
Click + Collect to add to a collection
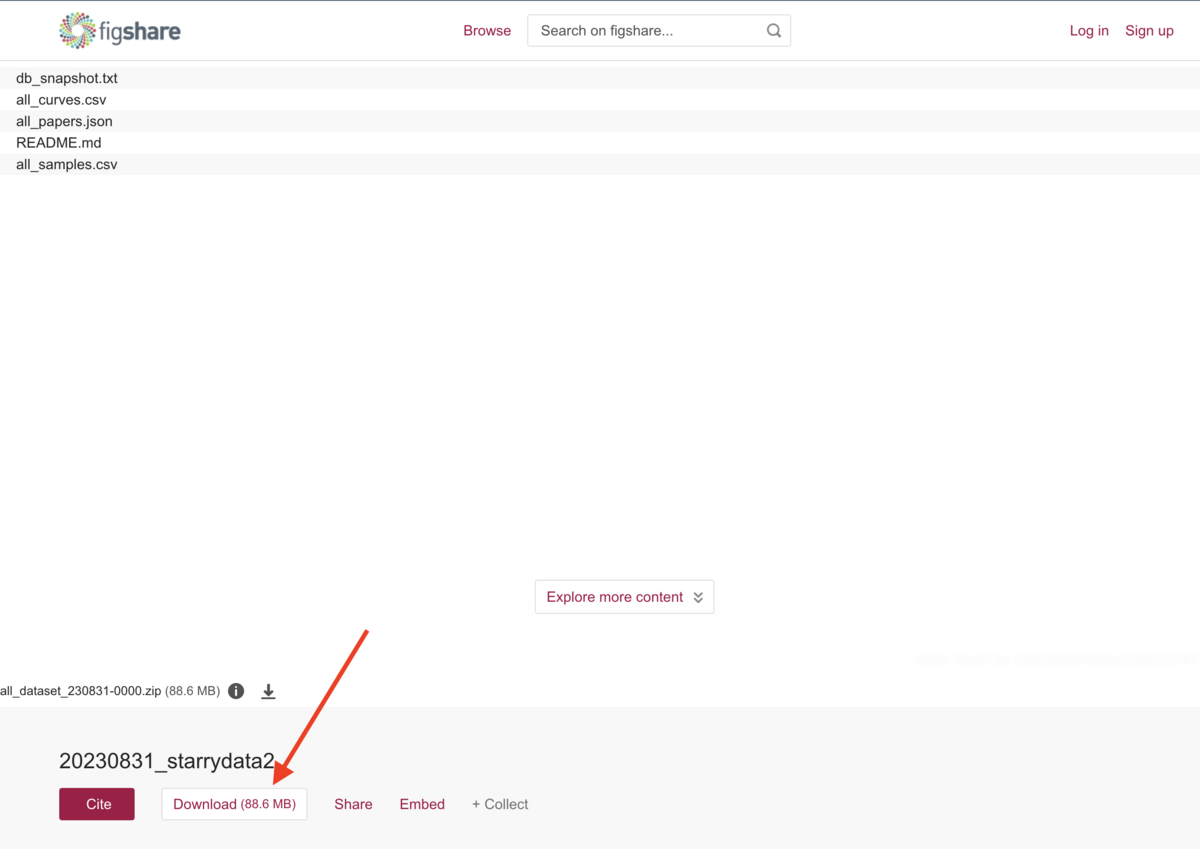(500, 804)
